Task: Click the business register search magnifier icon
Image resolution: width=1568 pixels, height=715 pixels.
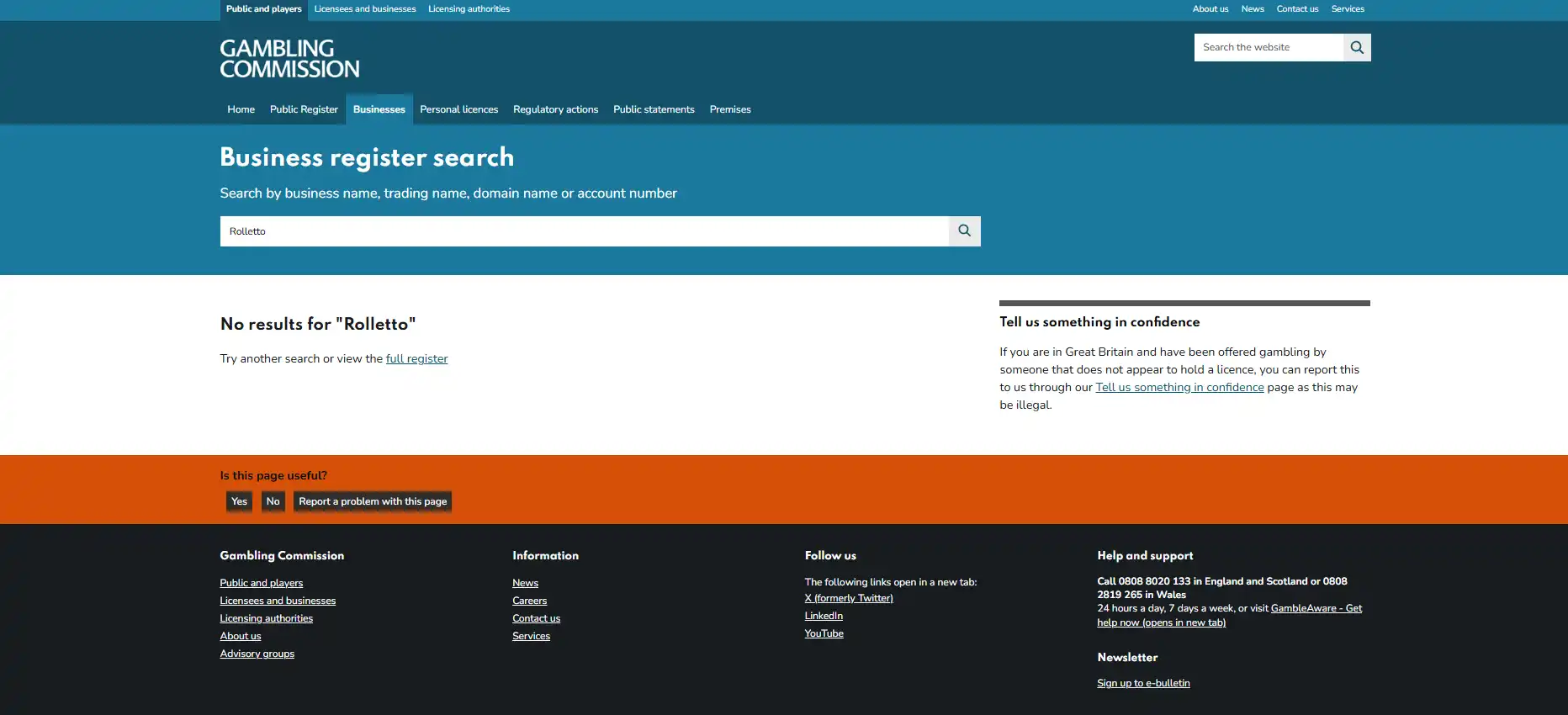Action: (965, 231)
